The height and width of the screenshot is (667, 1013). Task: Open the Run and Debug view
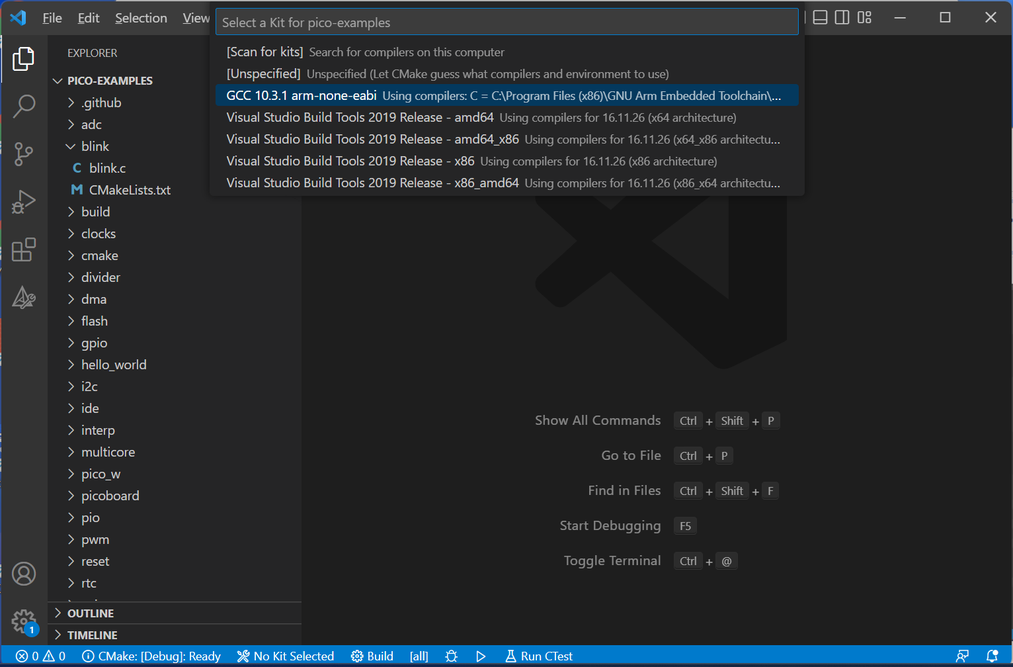(23, 202)
